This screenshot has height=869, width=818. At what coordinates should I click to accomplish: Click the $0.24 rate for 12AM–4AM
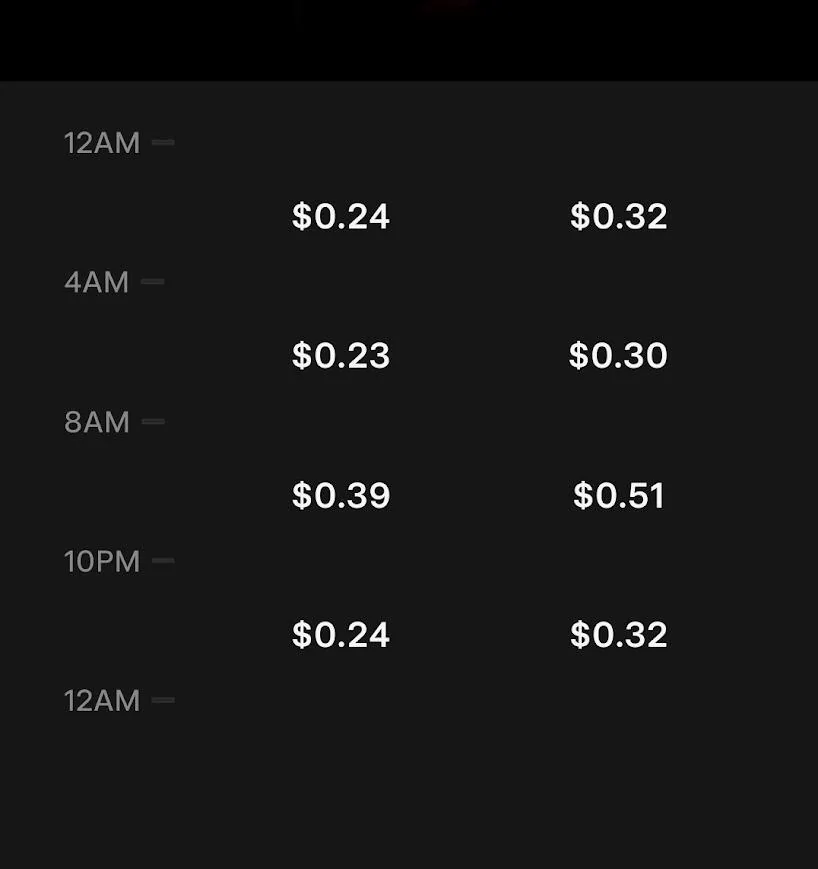[340, 216]
